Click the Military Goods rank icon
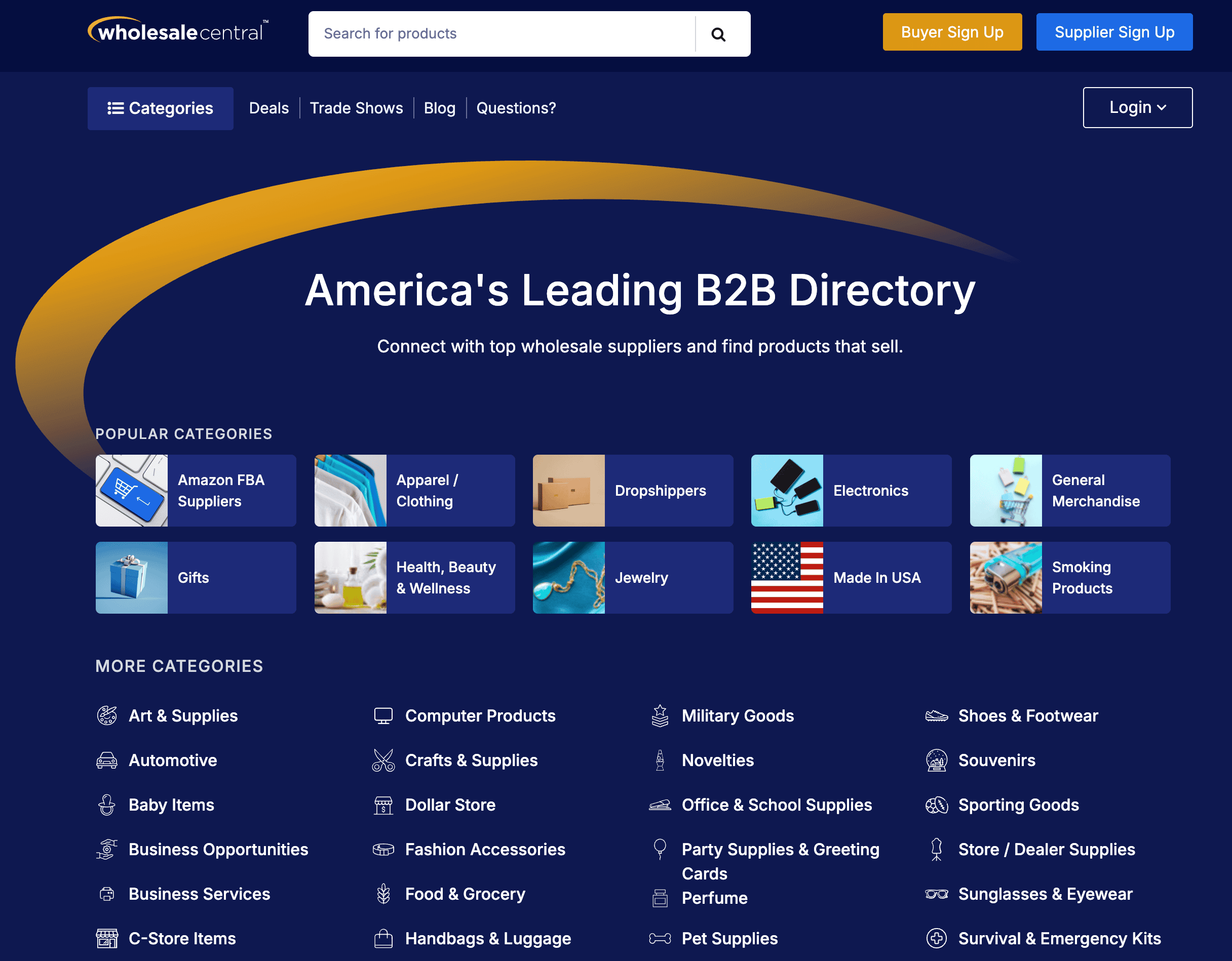Viewport: 1232px width, 961px height. (660, 715)
